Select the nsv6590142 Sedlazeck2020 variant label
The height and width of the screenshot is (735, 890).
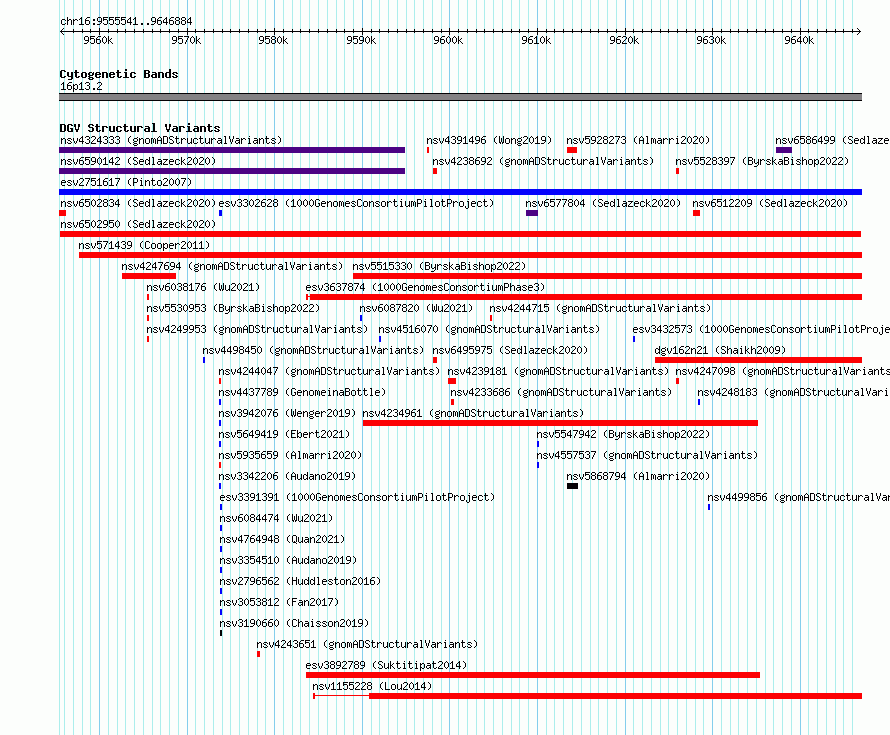coord(138,161)
